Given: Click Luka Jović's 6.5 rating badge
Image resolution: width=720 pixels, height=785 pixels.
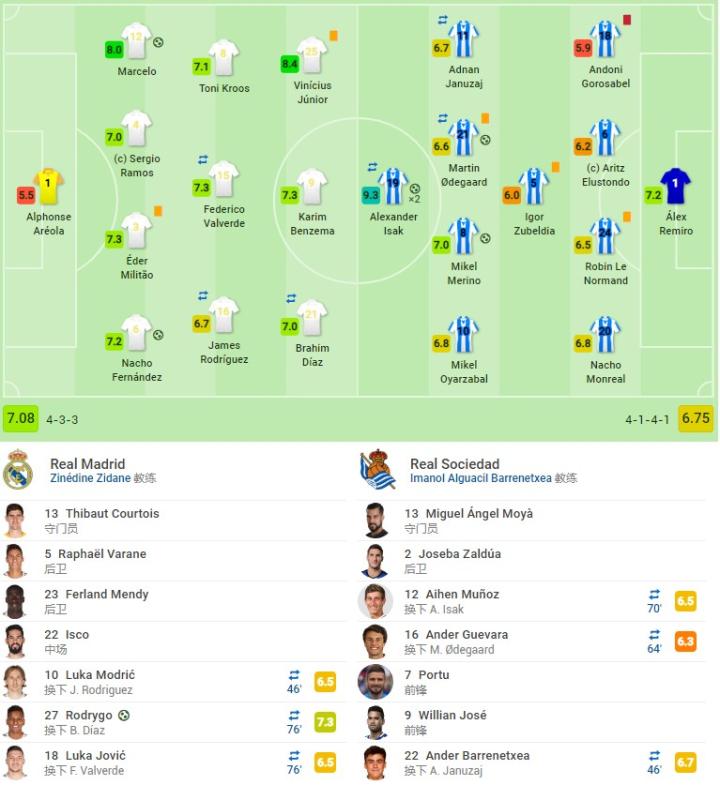Looking at the screenshot, I should (x=325, y=762).
